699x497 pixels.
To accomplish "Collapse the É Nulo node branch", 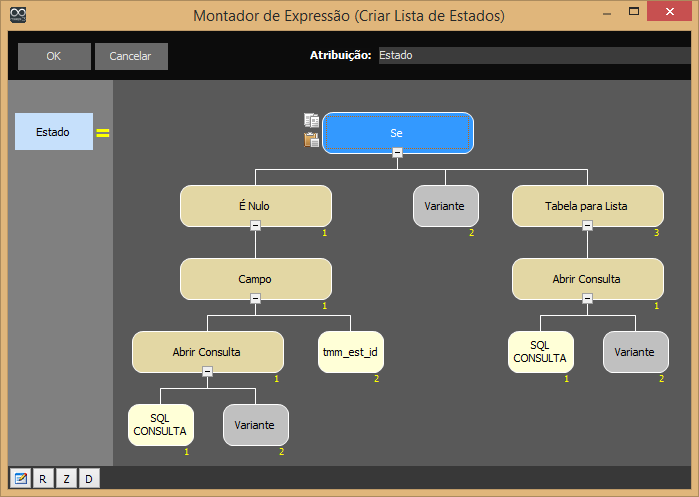I will pyautogui.click(x=255, y=226).
